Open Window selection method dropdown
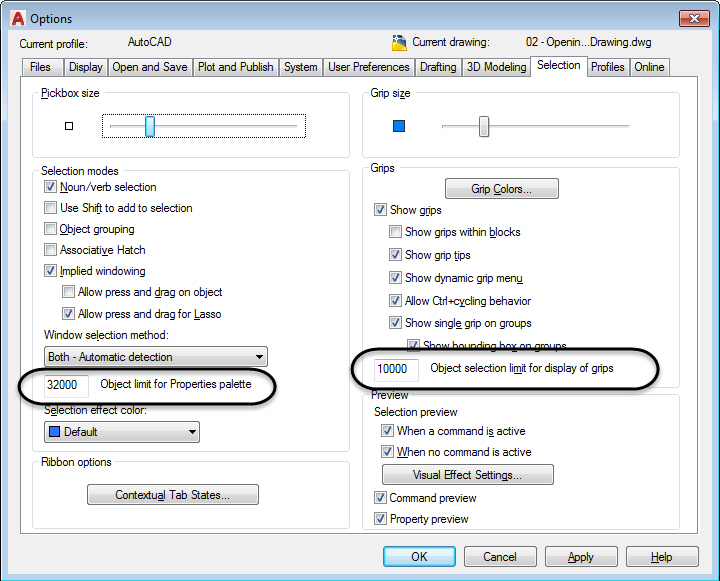Screen dimensions: 720x581 (x=156, y=357)
